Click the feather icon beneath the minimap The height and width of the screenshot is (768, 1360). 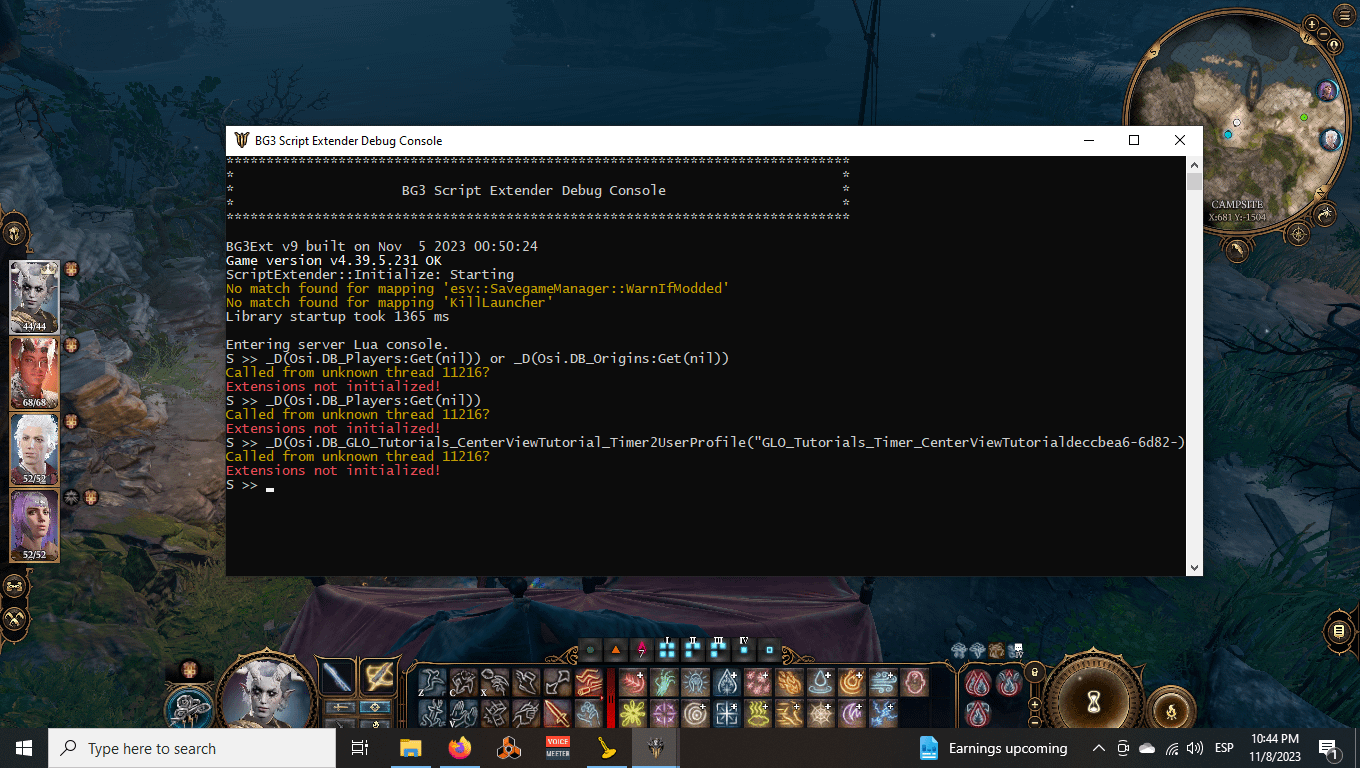click(1237, 250)
